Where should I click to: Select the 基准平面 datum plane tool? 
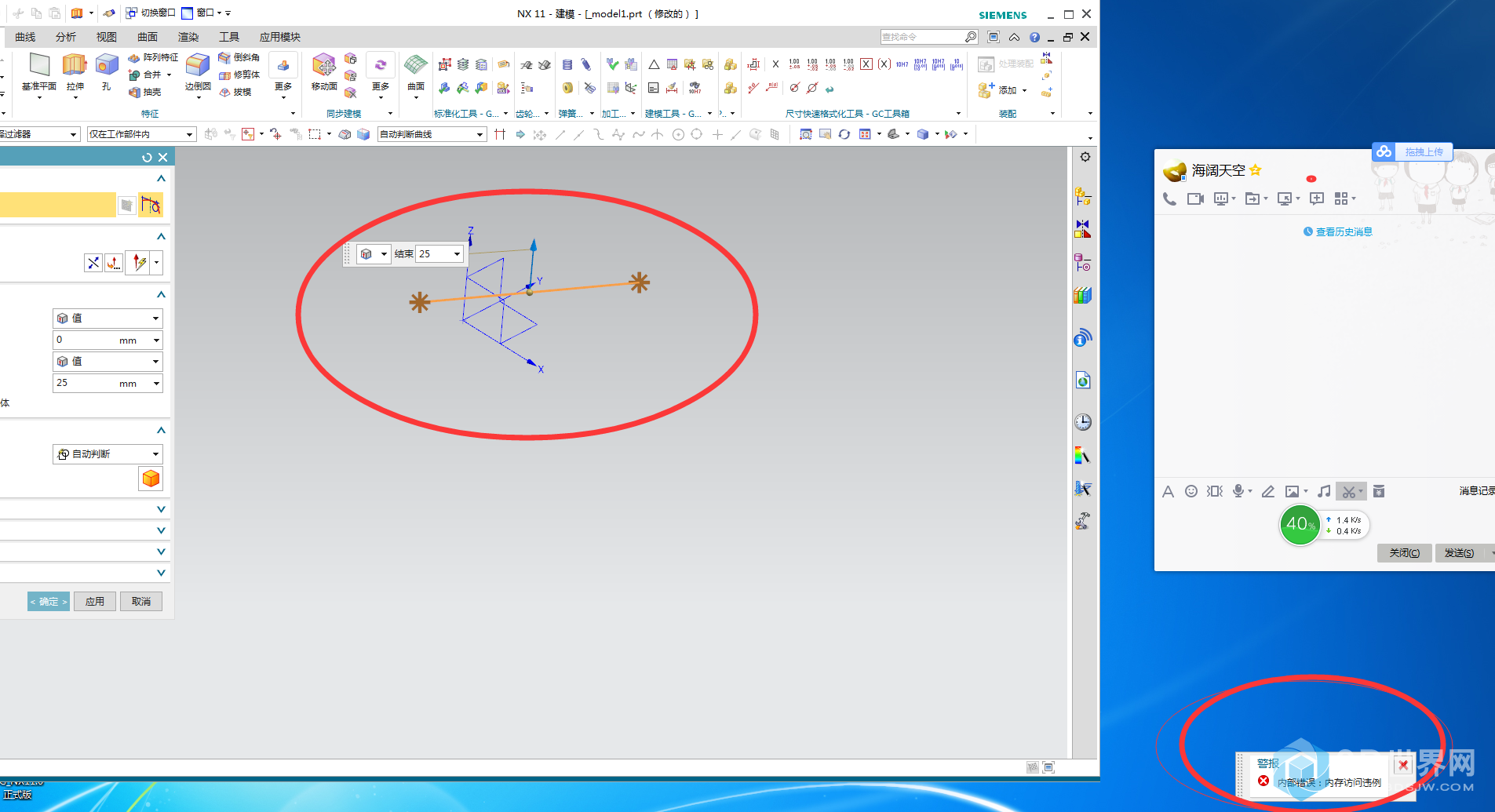pos(38,71)
